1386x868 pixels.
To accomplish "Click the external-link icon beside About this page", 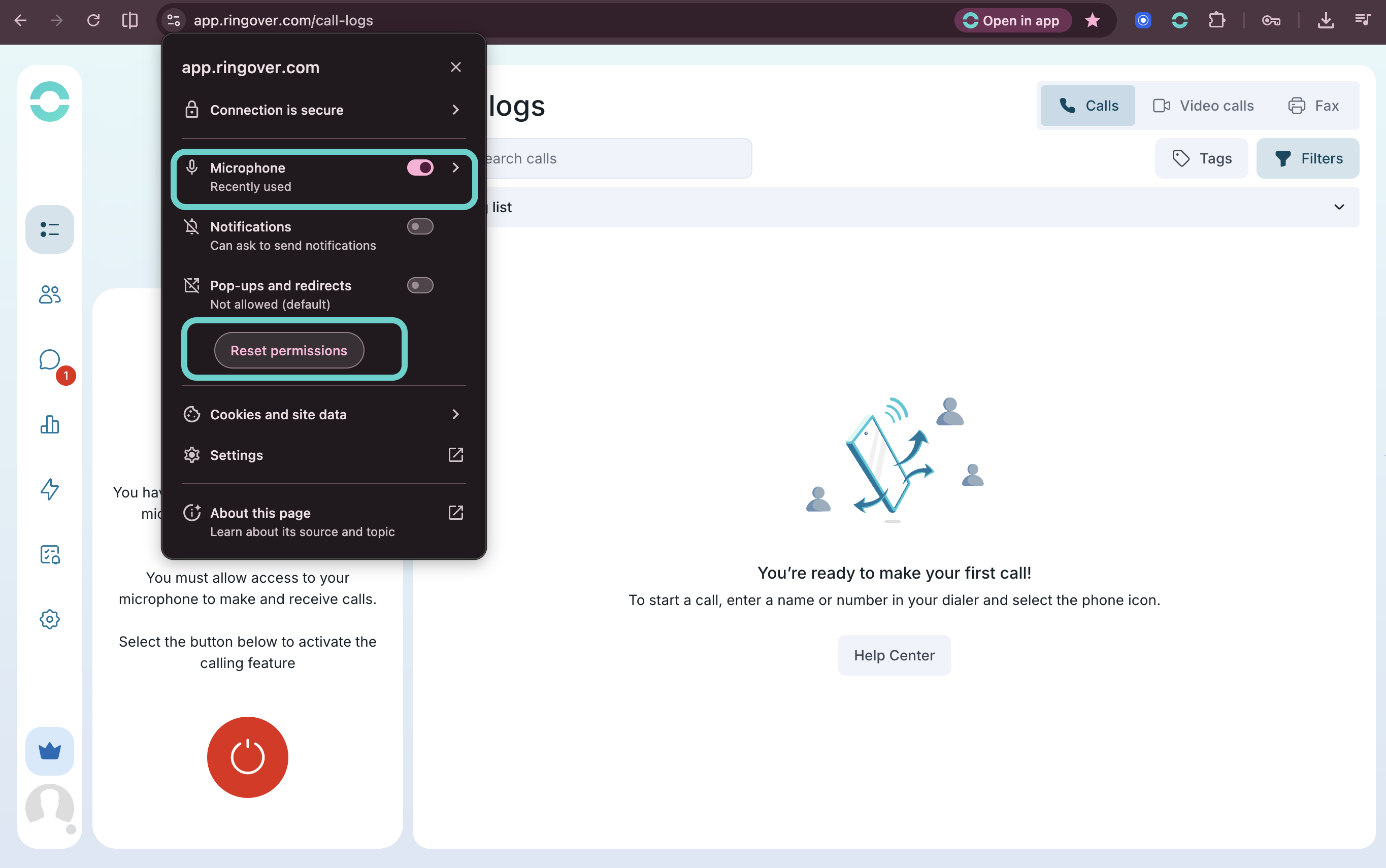I will tap(456, 513).
